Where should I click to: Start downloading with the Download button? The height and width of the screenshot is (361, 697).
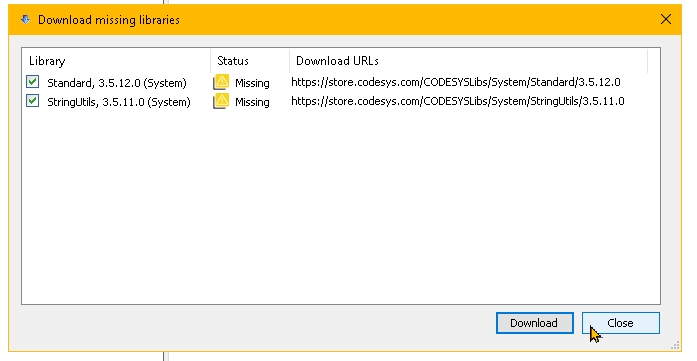[534, 323]
